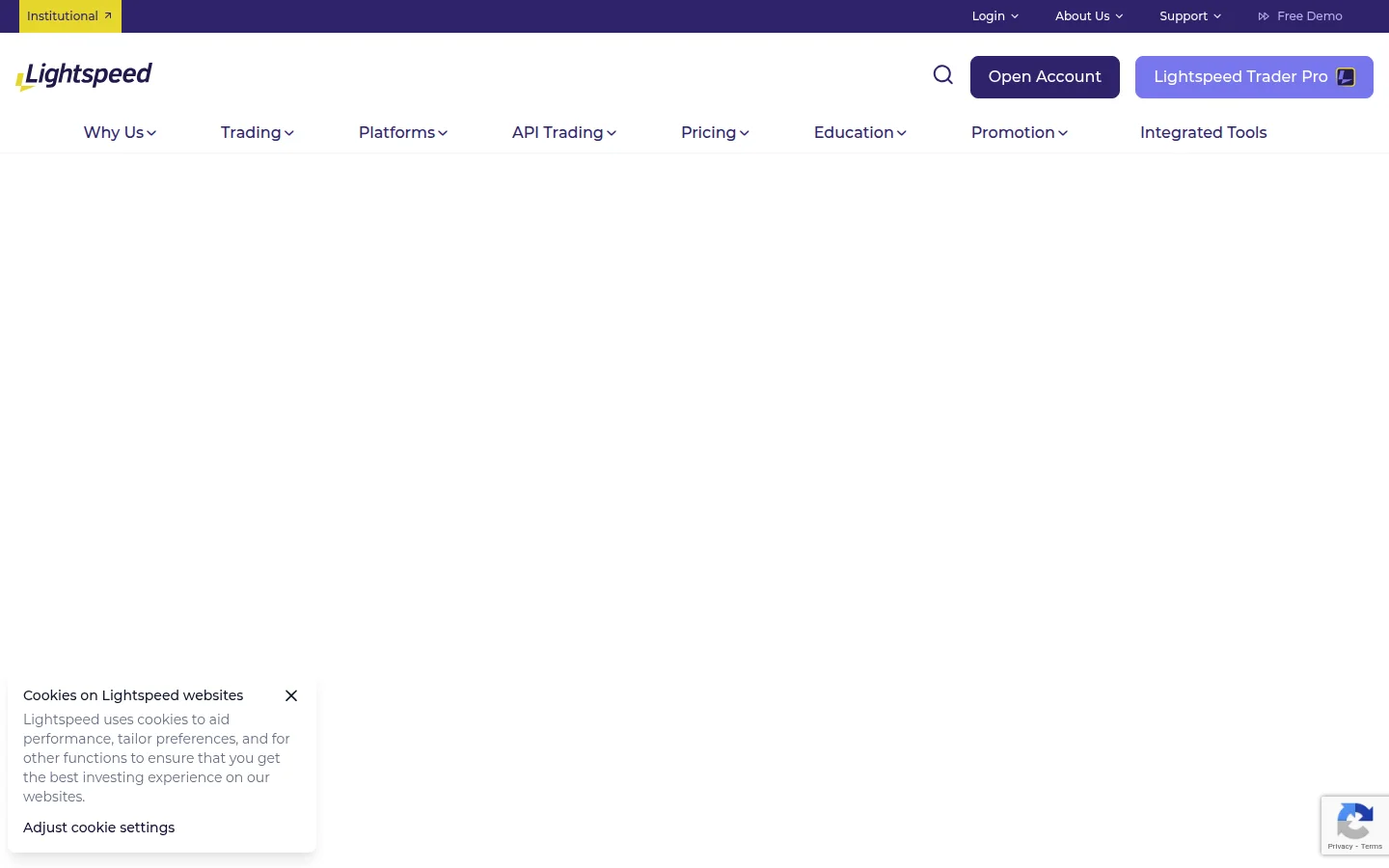Click the reCAPTCHA badge icon
Screen dimensions: 1389x868
pos(1354,823)
